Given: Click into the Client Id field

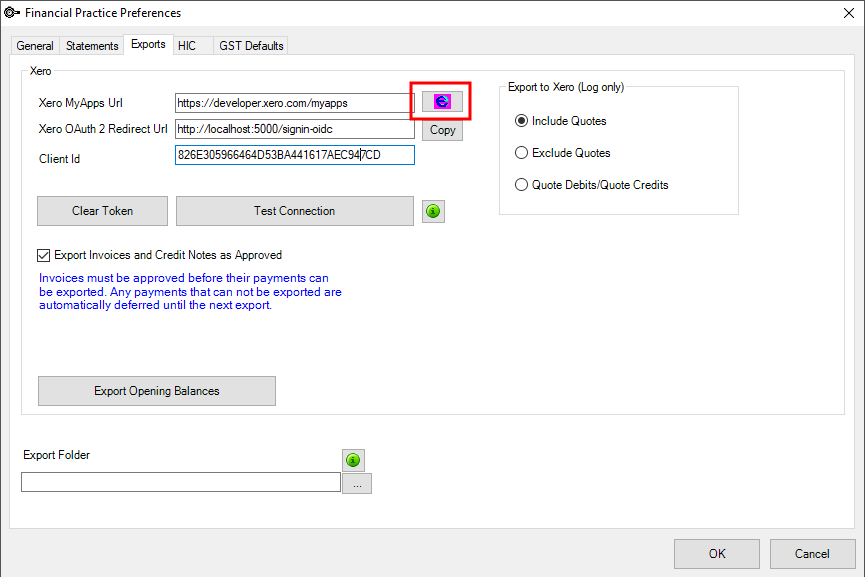Looking at the screenshot, I should click(295, 155).
